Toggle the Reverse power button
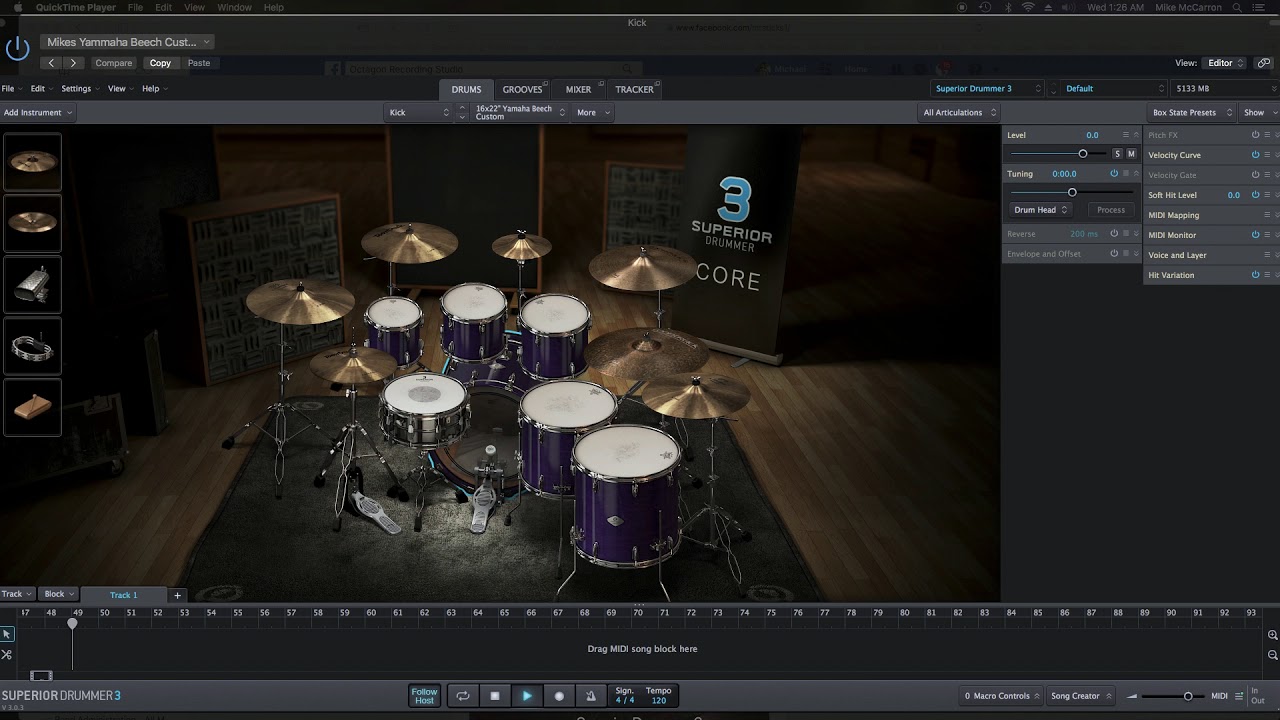This screenshot has height=720, width=1280. coord(1114,234)
